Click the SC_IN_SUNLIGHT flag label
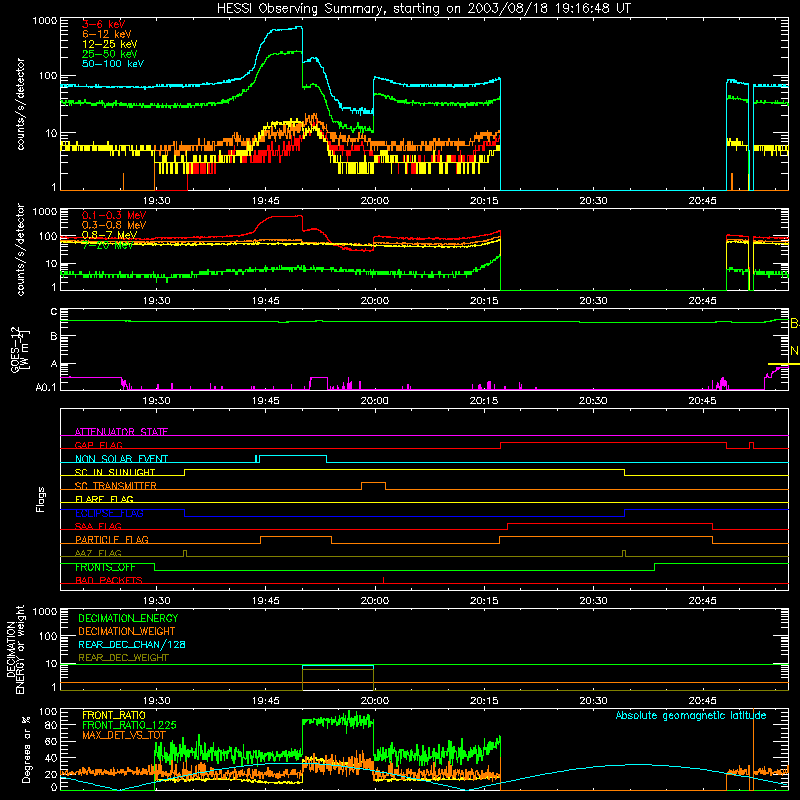Viewport: 800px width, 800px height. pyautogui.click(x=115, y=472)
